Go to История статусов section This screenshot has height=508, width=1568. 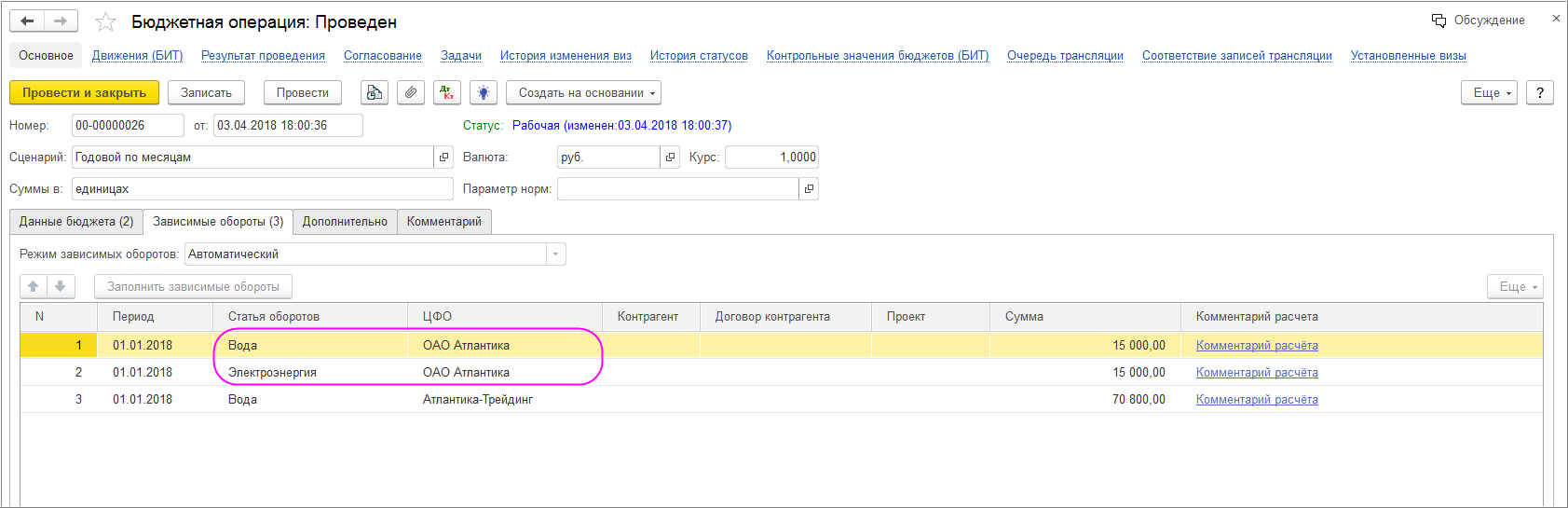(x=699, y=56)
